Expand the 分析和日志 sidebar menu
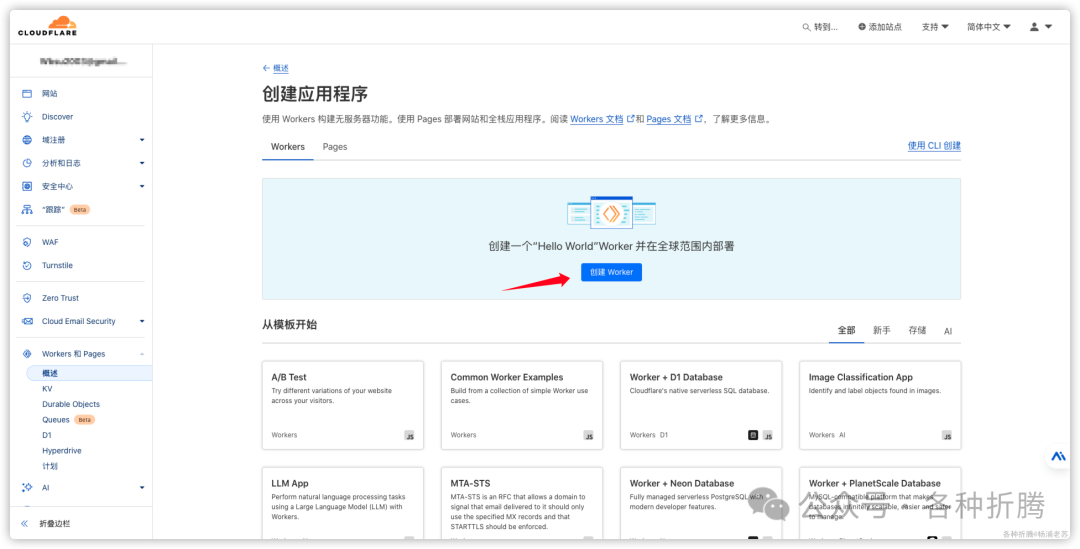The width and height of the screenshot is (1080, 549). [x=142, y=163]
